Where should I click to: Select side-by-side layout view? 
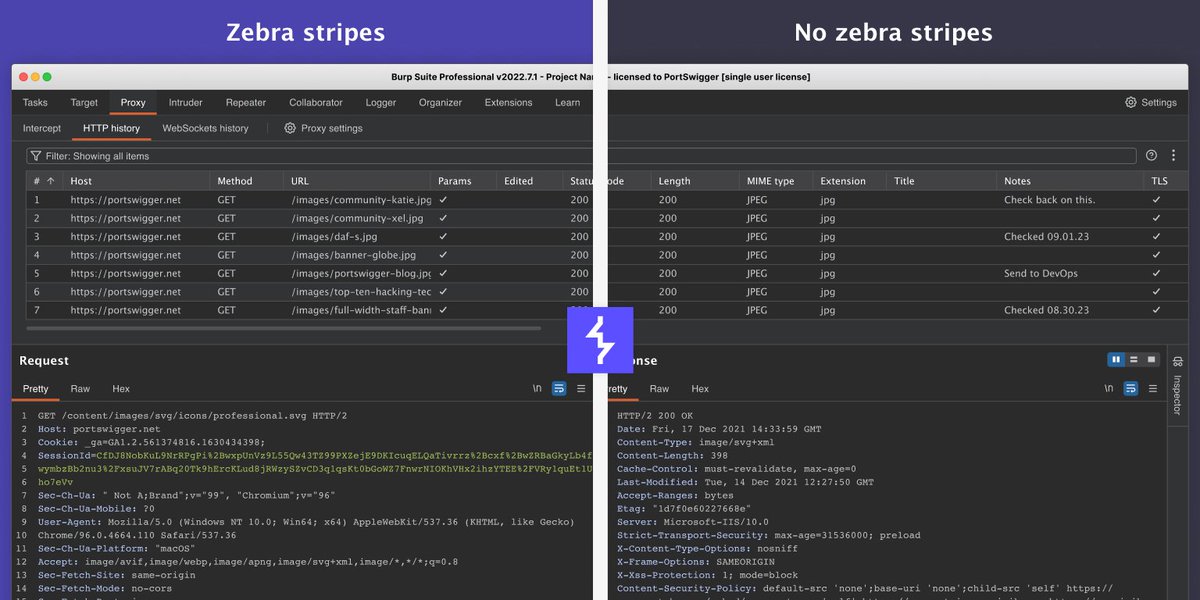(1116, 359)
